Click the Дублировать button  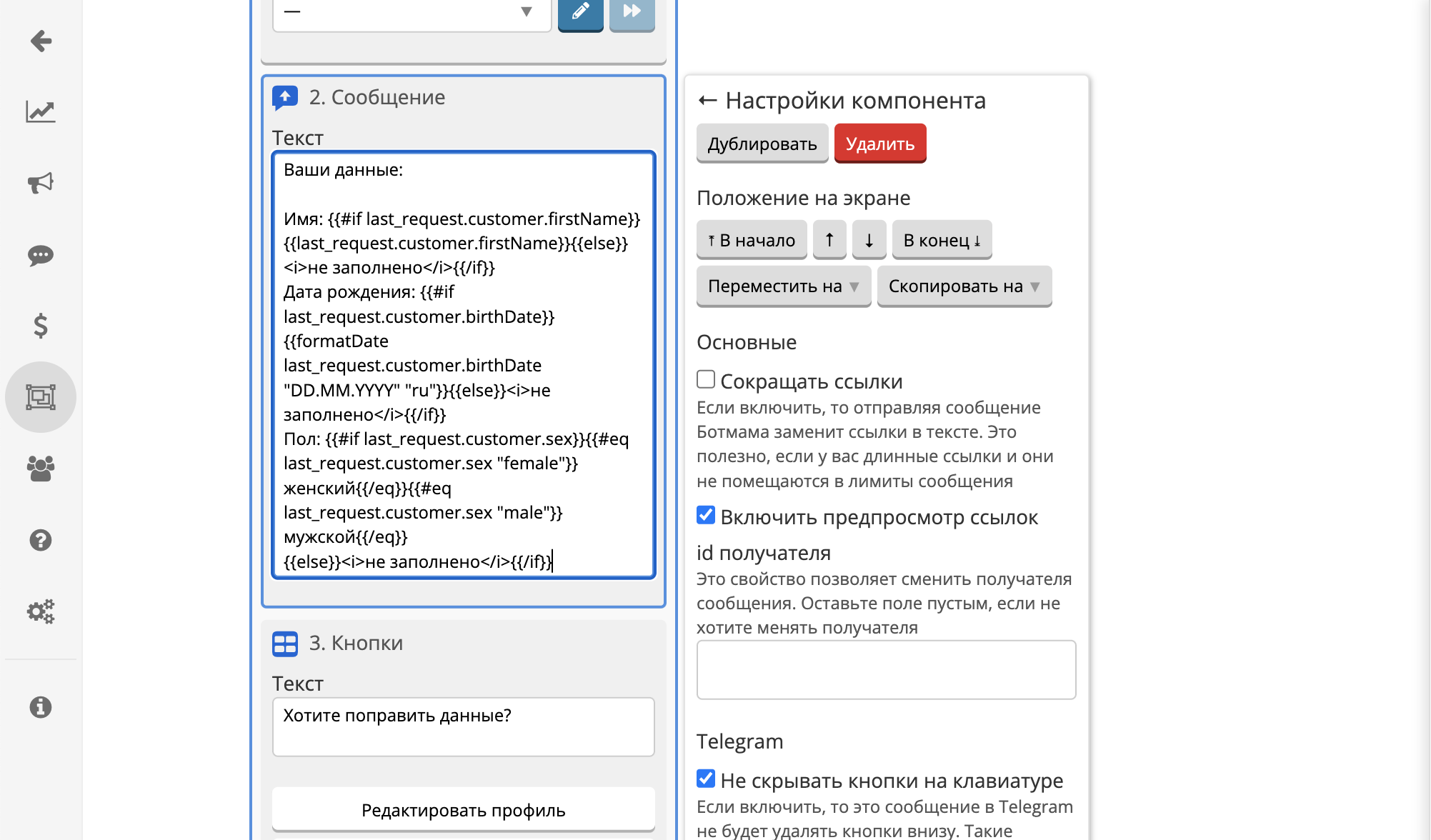(x=762, y=144)
